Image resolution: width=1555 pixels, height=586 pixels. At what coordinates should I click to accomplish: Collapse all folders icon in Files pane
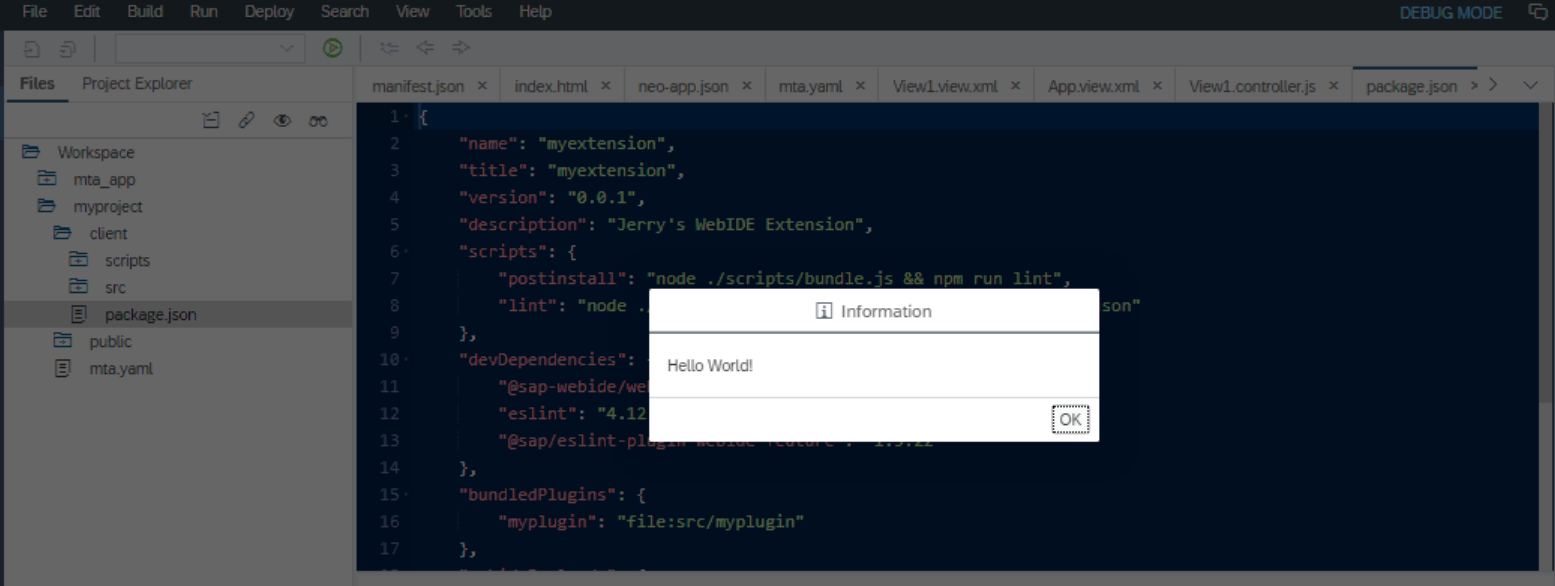coord(211,120)
